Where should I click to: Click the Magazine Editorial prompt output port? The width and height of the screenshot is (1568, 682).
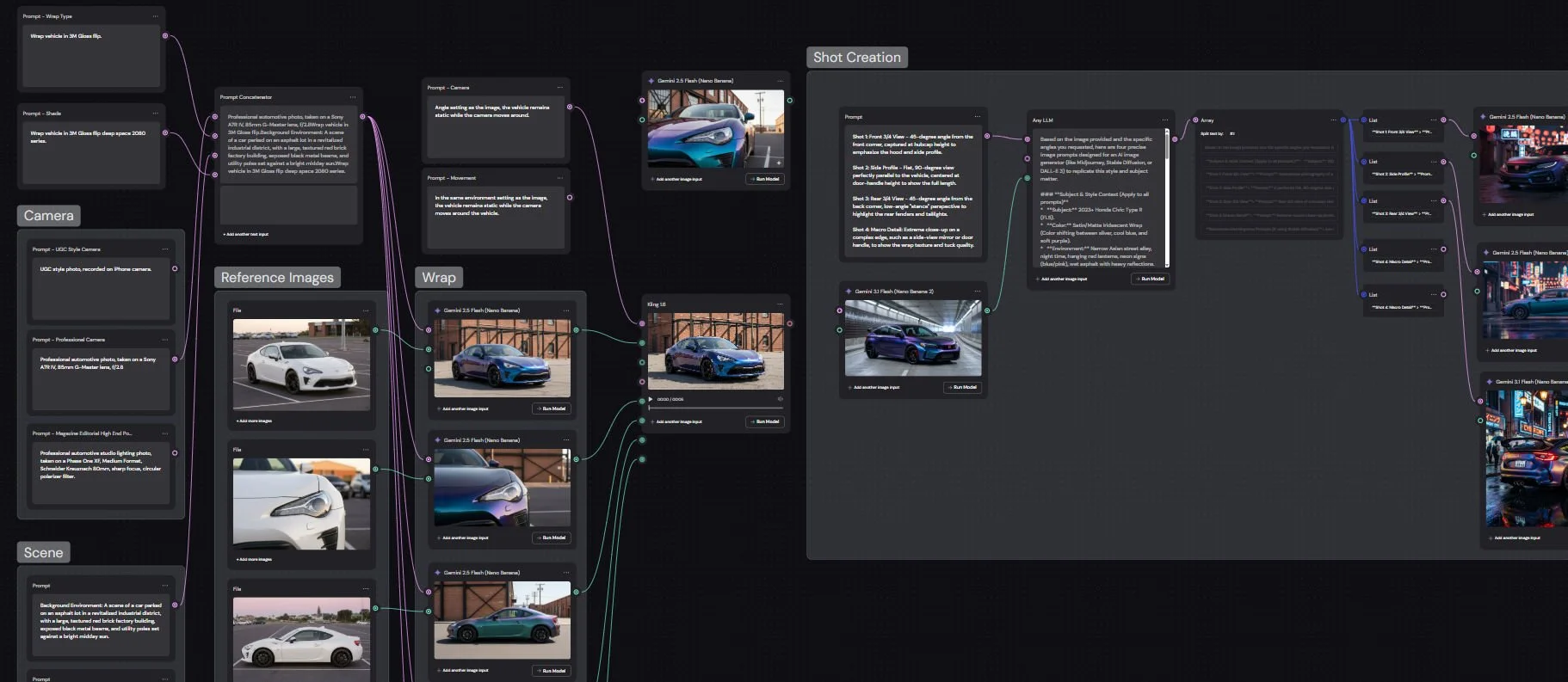[175, 453]
